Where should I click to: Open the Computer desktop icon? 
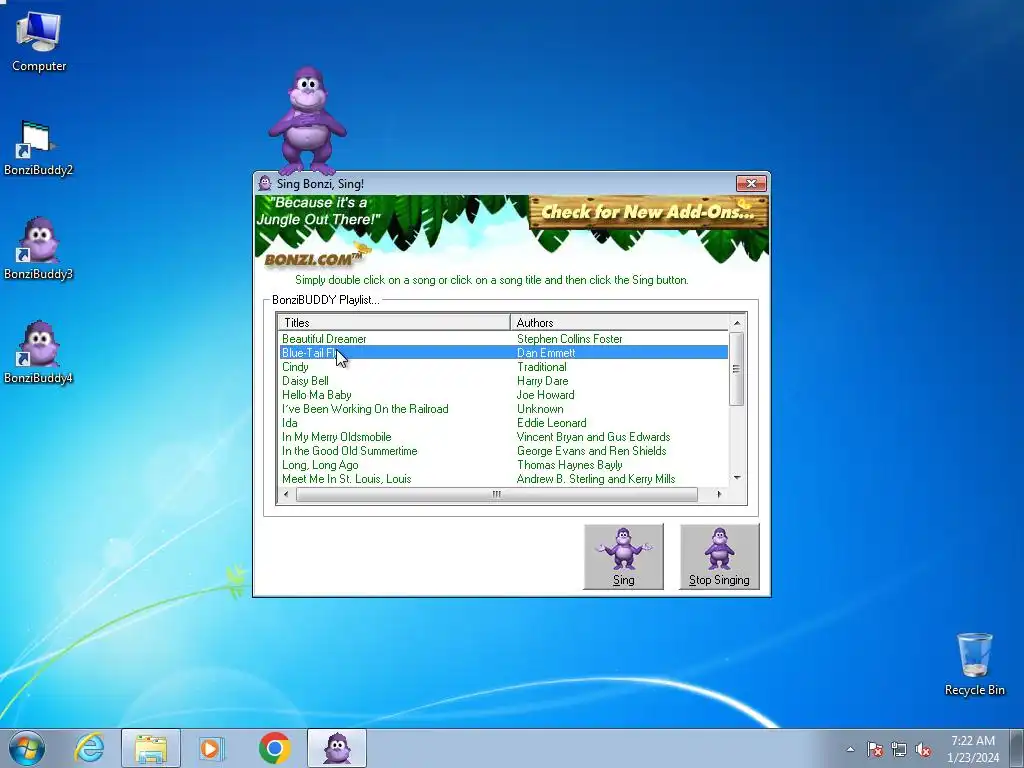(39, 42)
